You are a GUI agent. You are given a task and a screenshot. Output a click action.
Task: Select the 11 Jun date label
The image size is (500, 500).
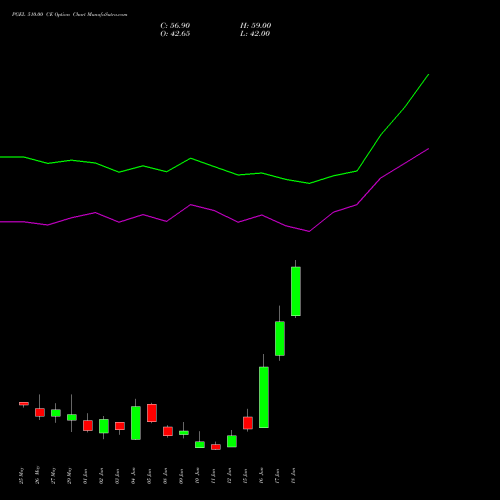click(214, 475)
